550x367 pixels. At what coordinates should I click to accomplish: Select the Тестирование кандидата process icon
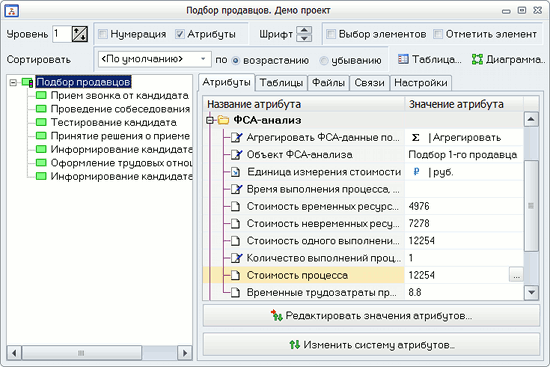(41, 122)
